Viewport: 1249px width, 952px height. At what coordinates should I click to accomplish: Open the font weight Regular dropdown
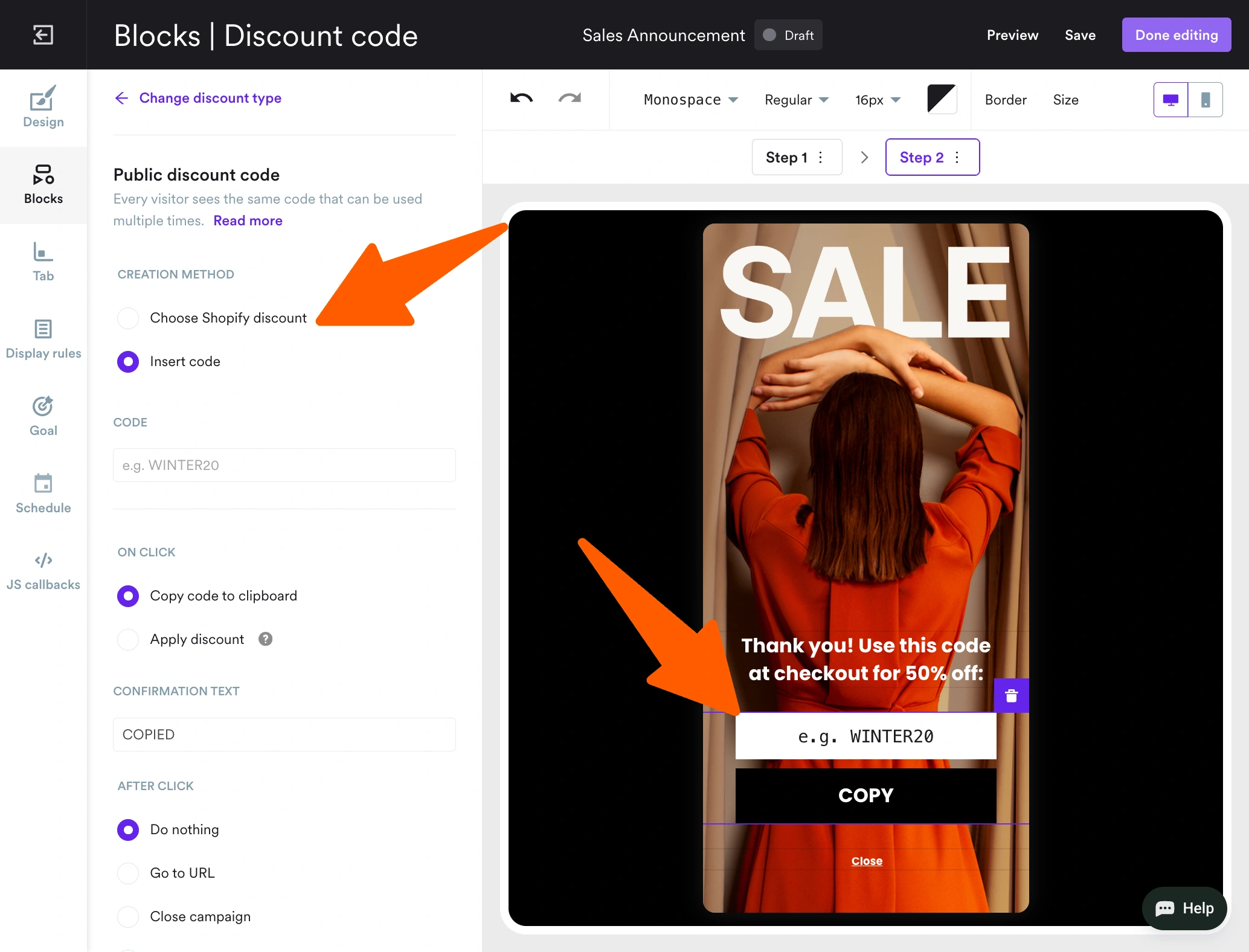pos(796,100)
